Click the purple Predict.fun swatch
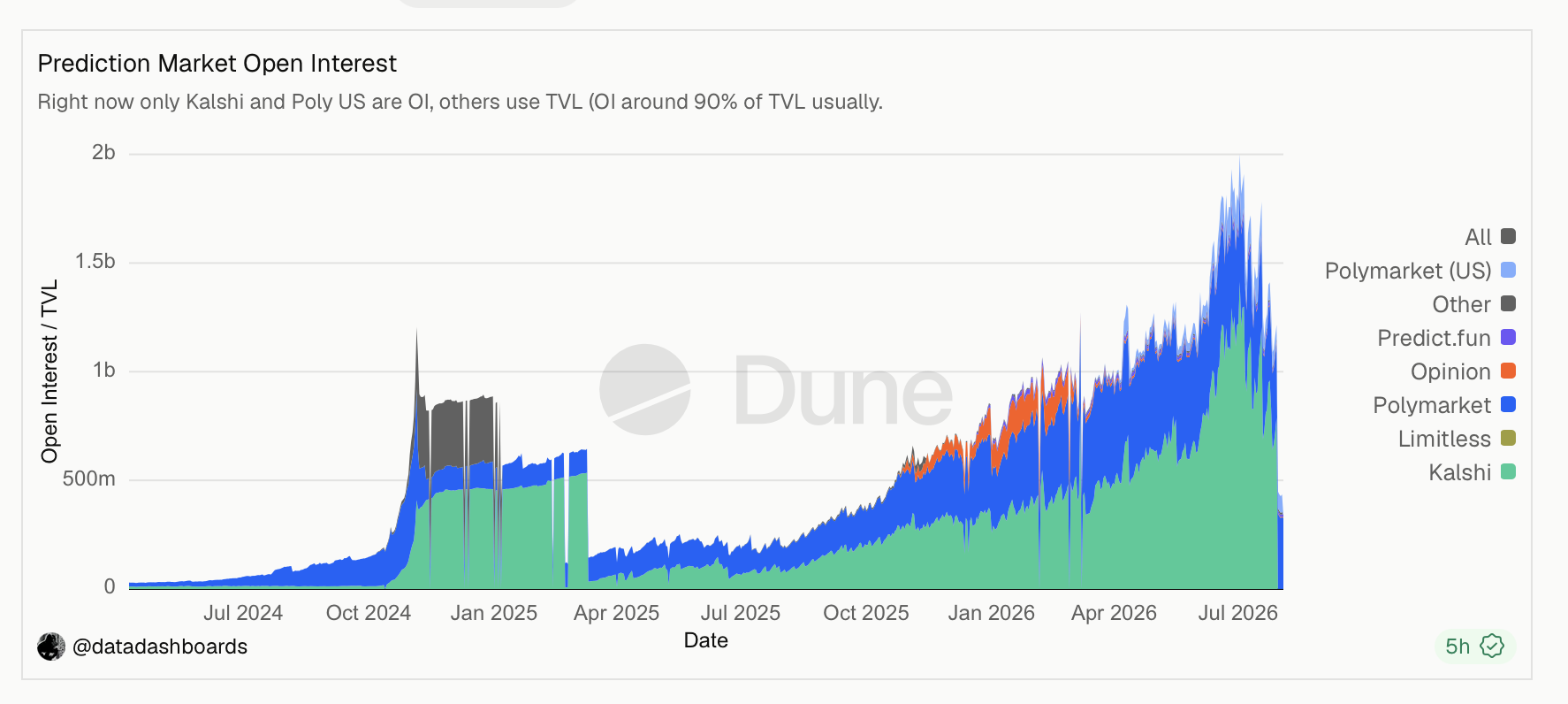 click(x=1509, y=337)
